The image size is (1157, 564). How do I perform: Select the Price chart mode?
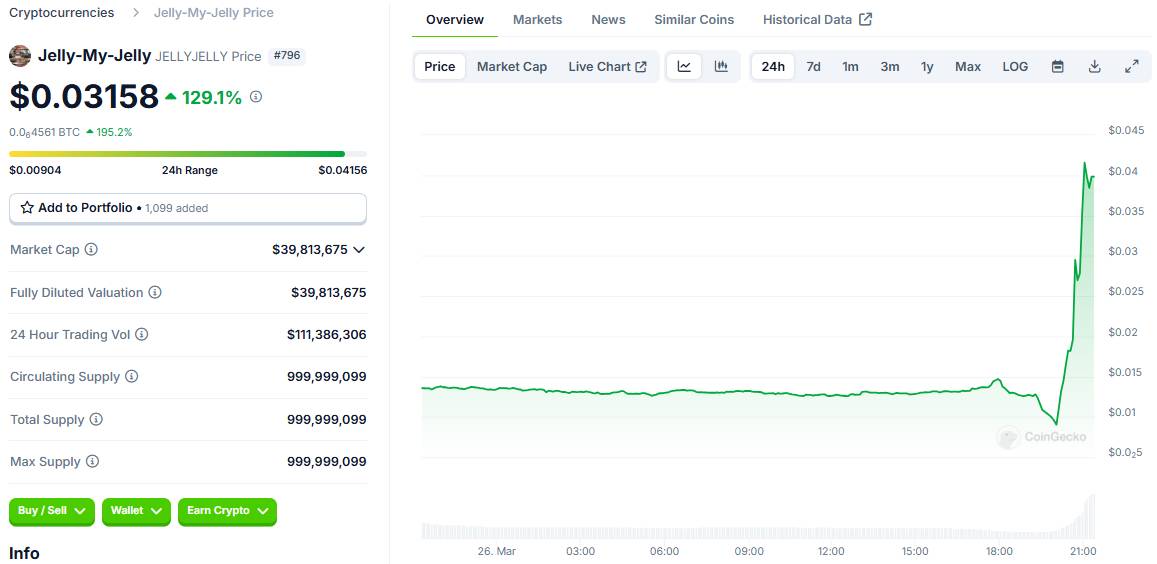click(x=440, y=66)
